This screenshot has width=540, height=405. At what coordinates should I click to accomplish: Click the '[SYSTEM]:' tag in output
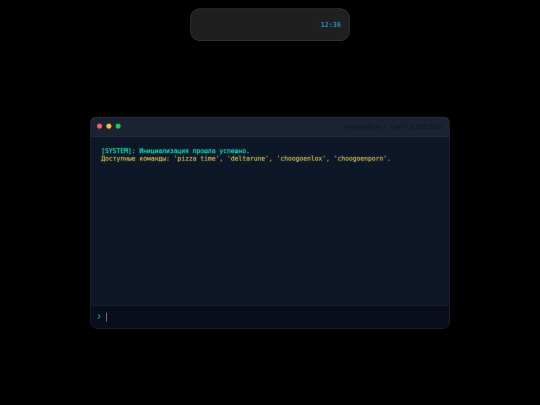(x=118, y=151)
